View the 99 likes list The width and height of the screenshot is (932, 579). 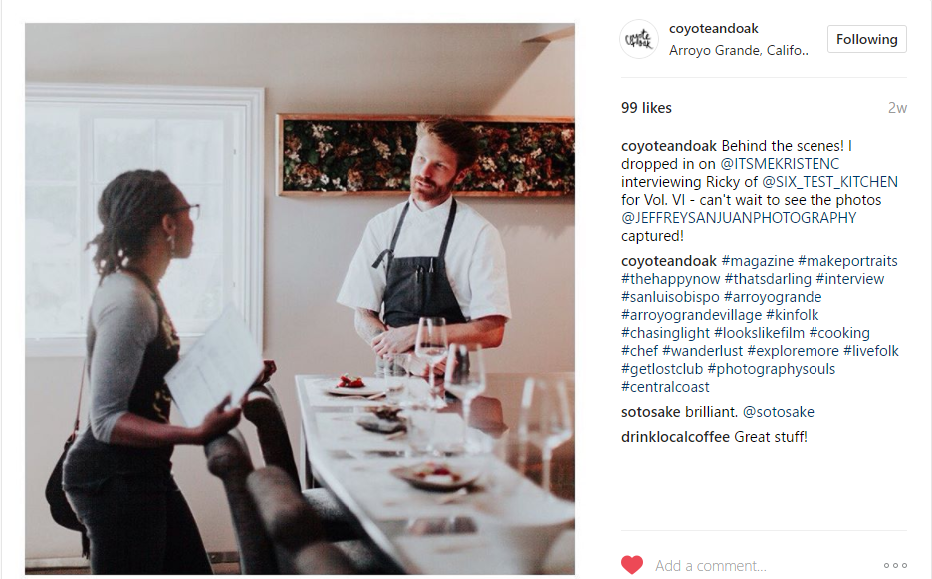coord(646,108)
